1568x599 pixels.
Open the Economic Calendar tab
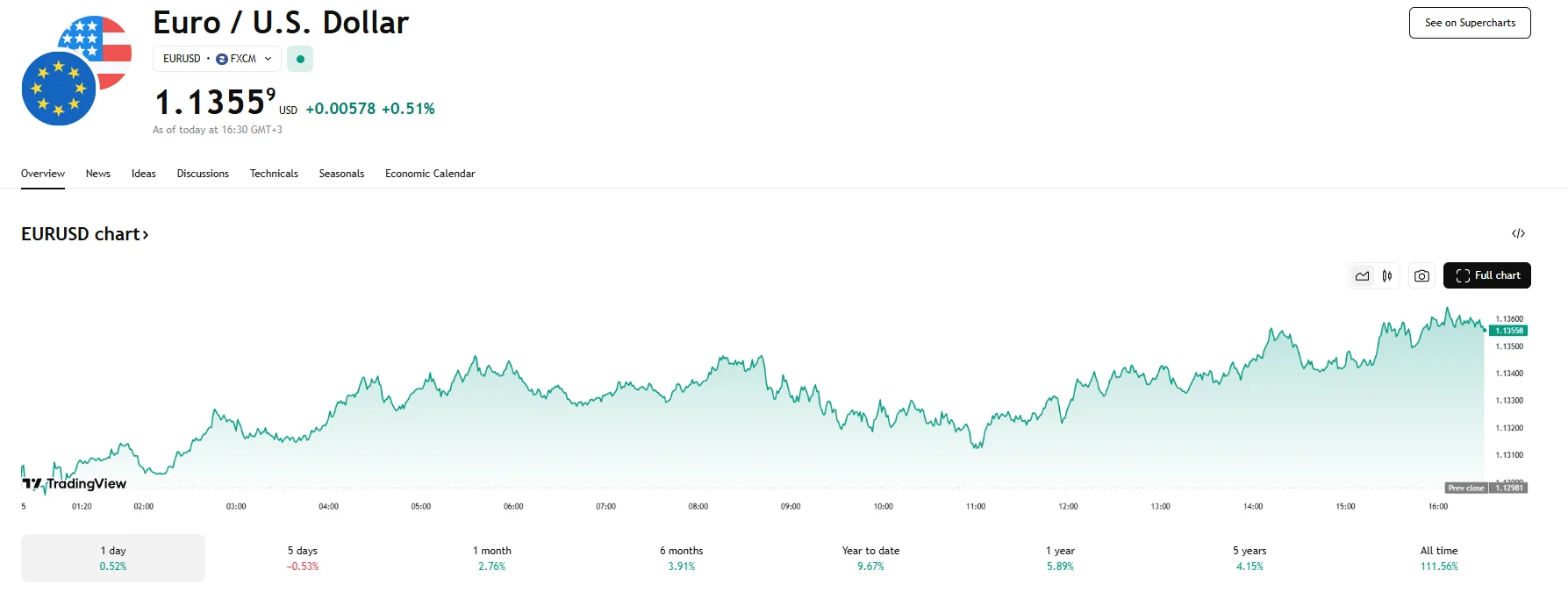click(430, 174)
